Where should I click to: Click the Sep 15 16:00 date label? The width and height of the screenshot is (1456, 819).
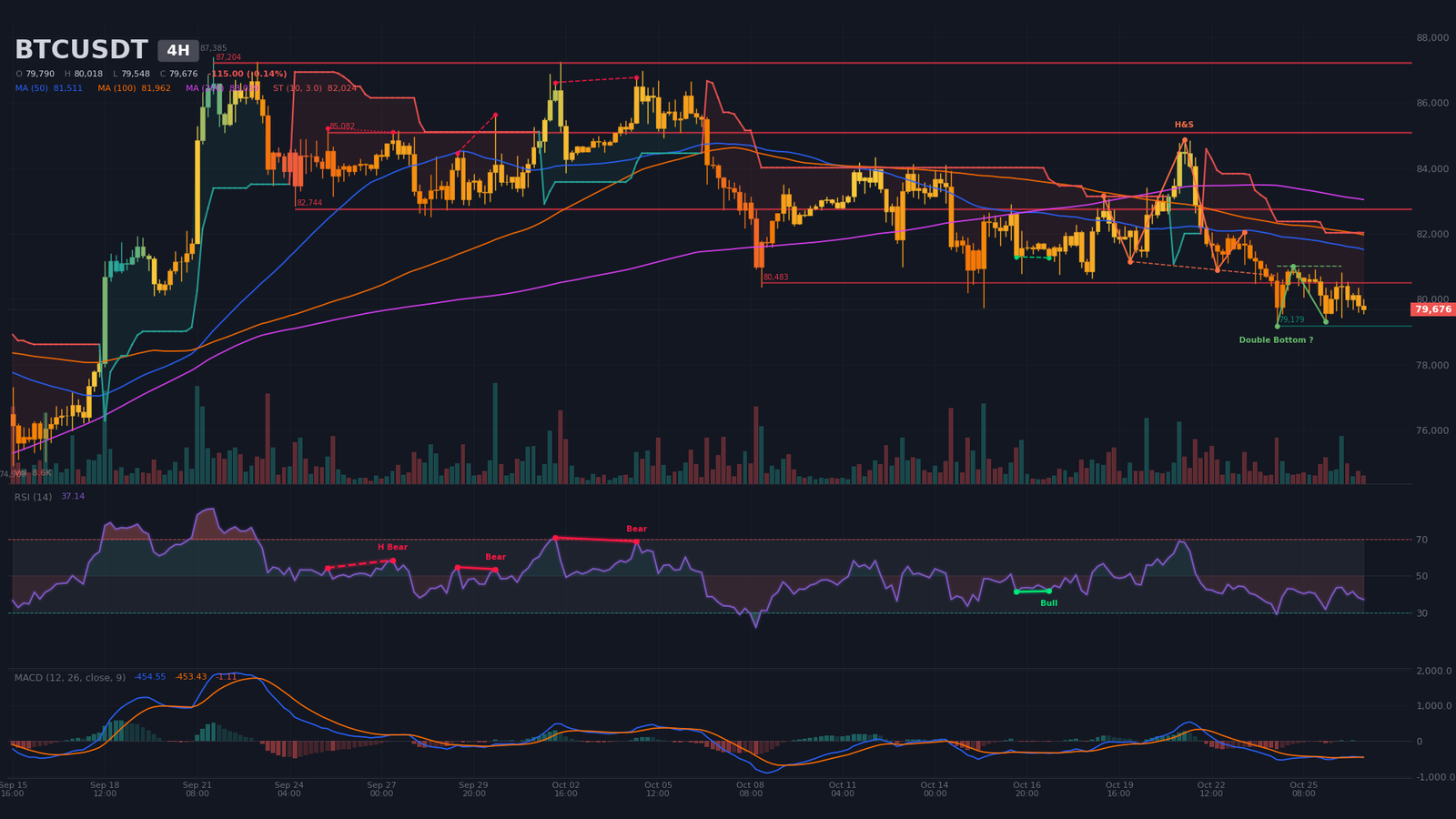click(x=13, y=789)
